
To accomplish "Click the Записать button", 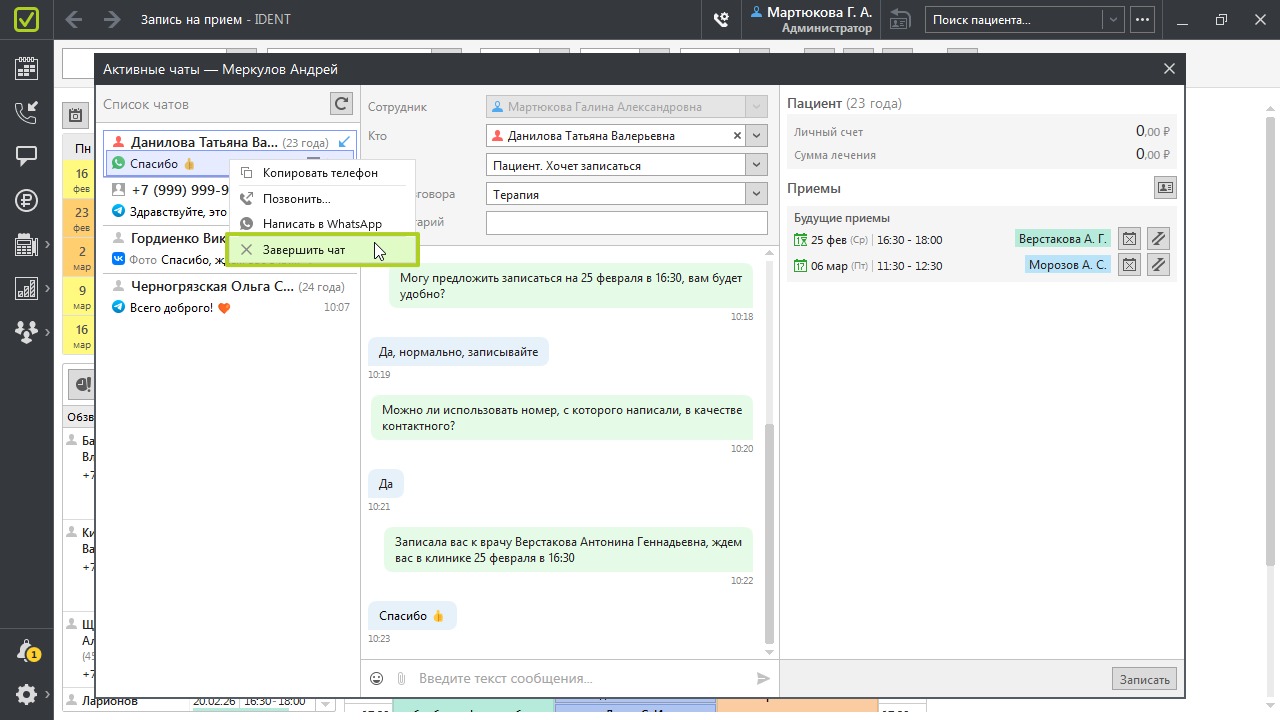I will coord(1144,680).
